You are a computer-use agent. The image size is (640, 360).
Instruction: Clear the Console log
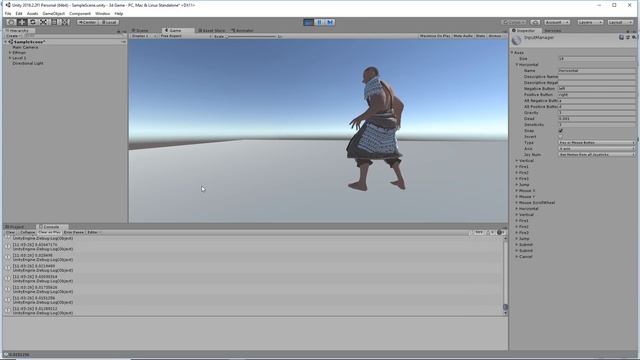pos(10,232)
